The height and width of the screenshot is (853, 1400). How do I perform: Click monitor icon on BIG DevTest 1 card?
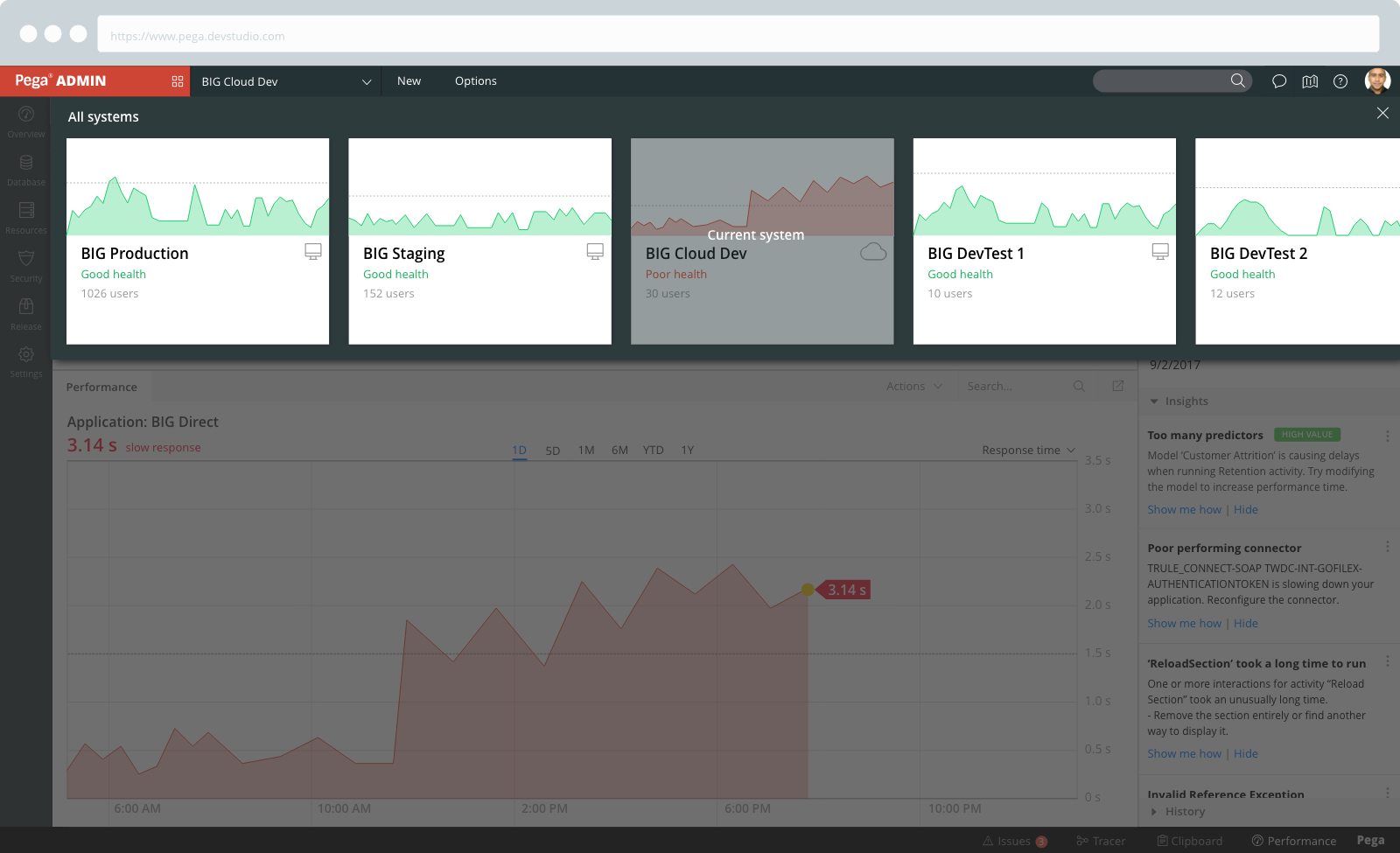point(1160,252)
